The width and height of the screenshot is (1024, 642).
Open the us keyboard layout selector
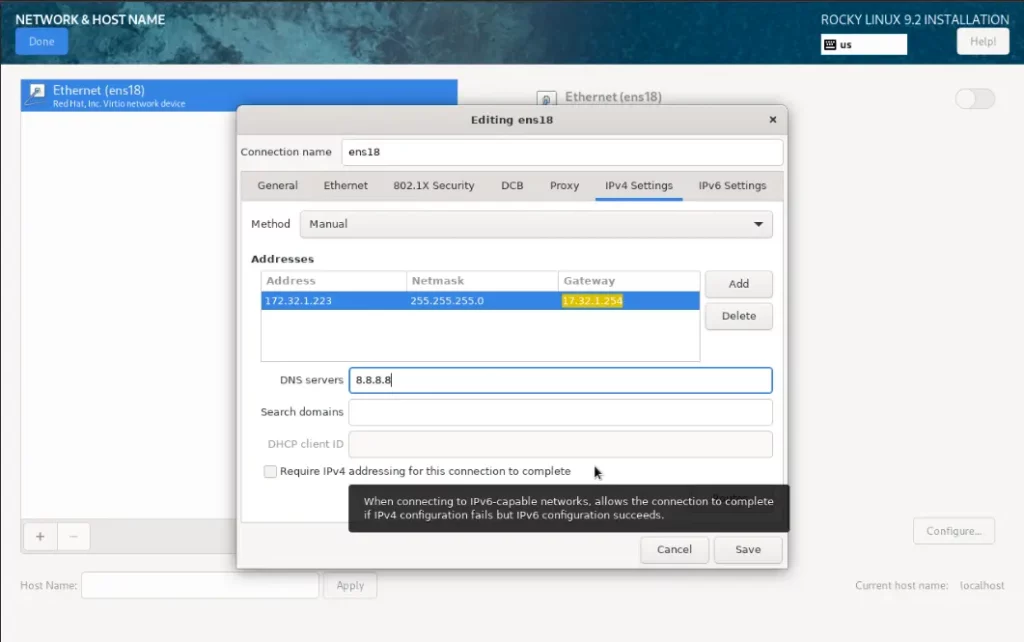pos(863,44)
